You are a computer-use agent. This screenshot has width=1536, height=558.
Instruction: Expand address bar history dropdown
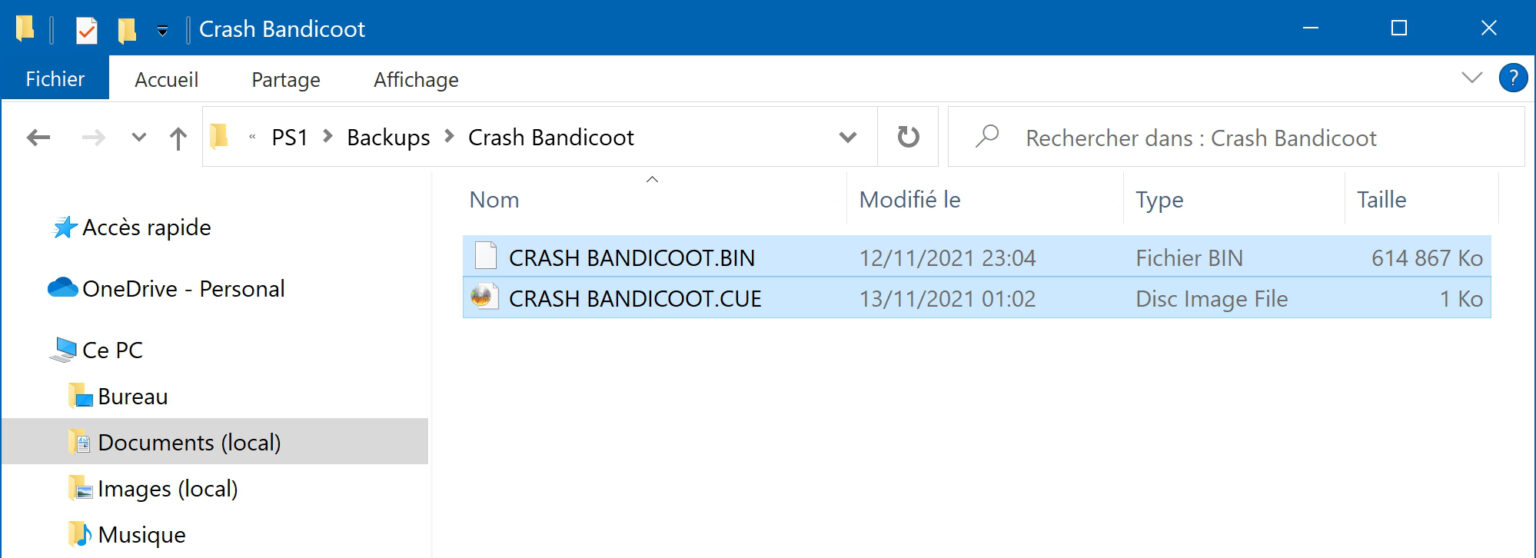[x=848, y=137]
